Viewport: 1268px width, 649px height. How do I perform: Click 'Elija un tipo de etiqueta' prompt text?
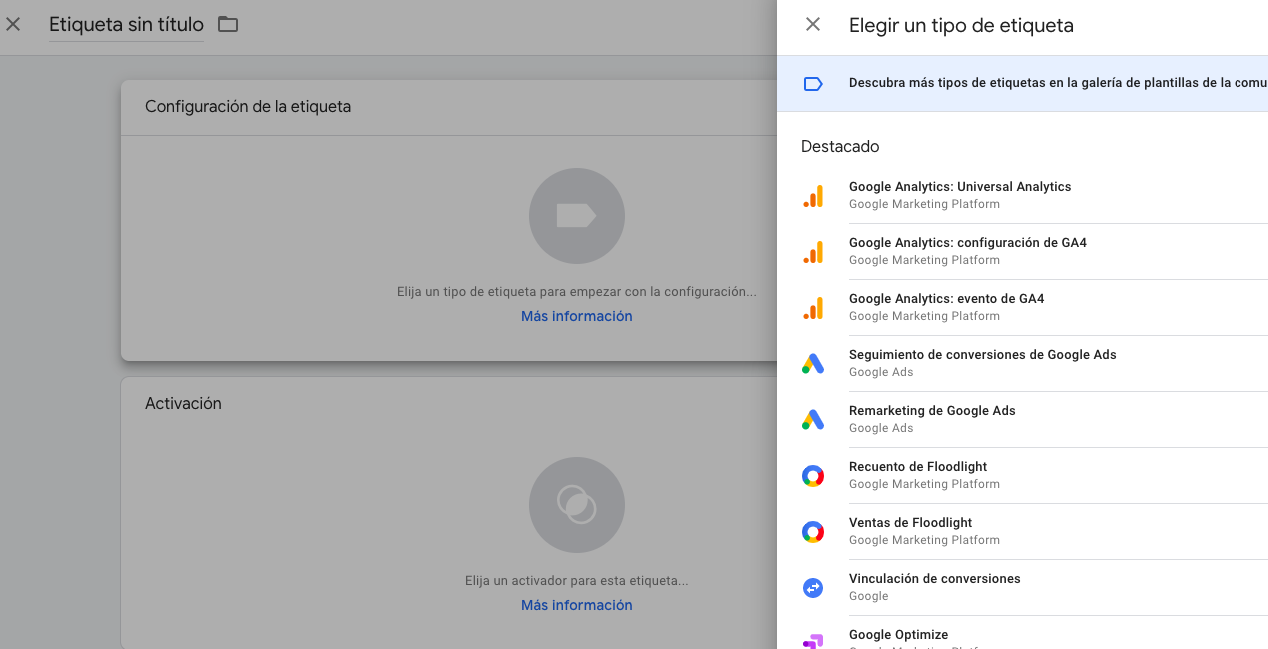(577, 292)
